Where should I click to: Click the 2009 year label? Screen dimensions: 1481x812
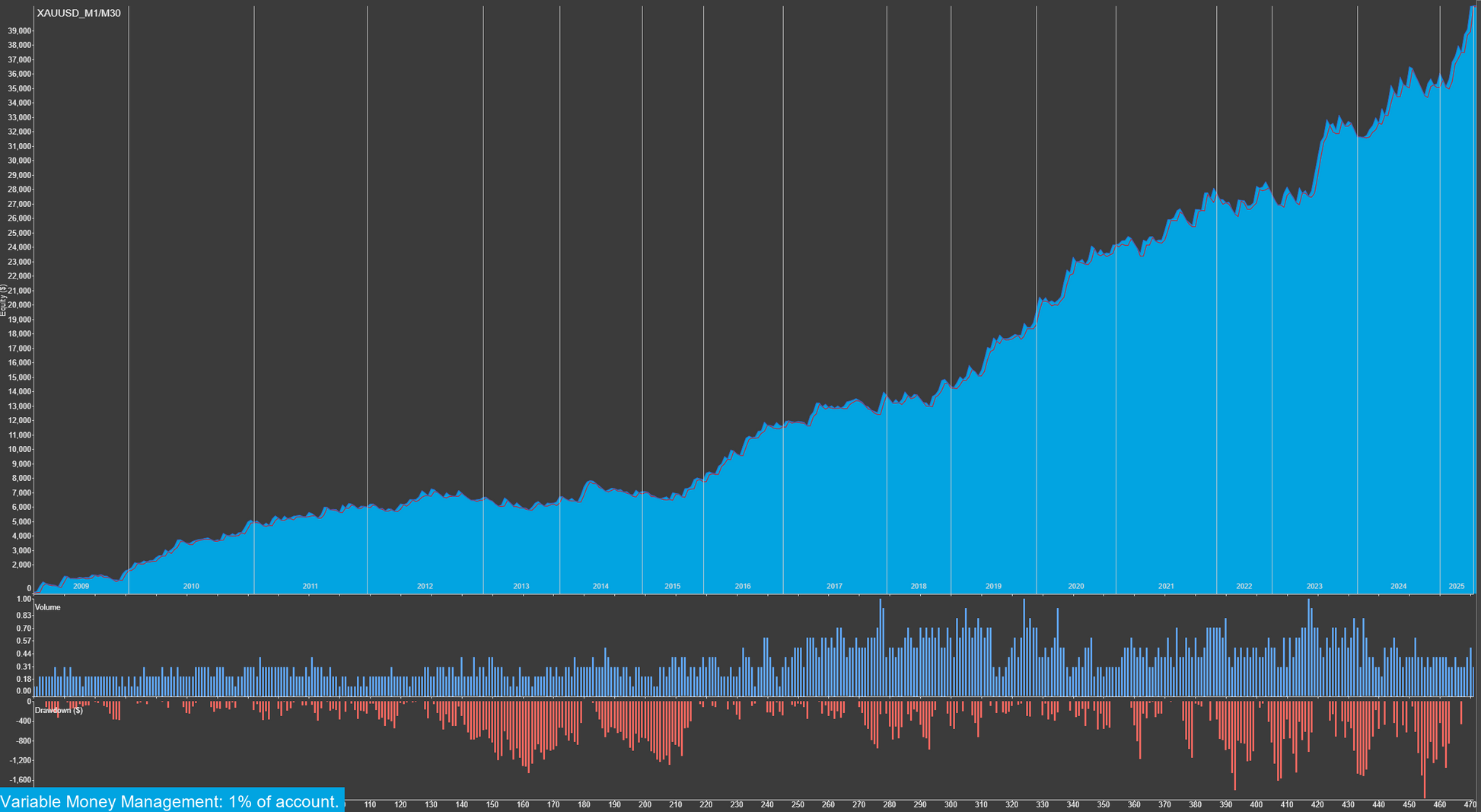point(81,586)
